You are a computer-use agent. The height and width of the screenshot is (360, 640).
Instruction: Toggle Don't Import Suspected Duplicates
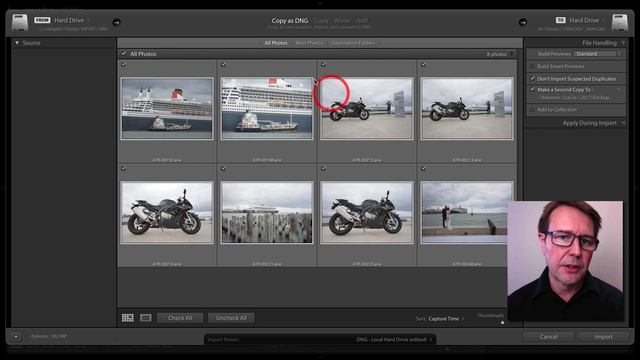point(532,78)
